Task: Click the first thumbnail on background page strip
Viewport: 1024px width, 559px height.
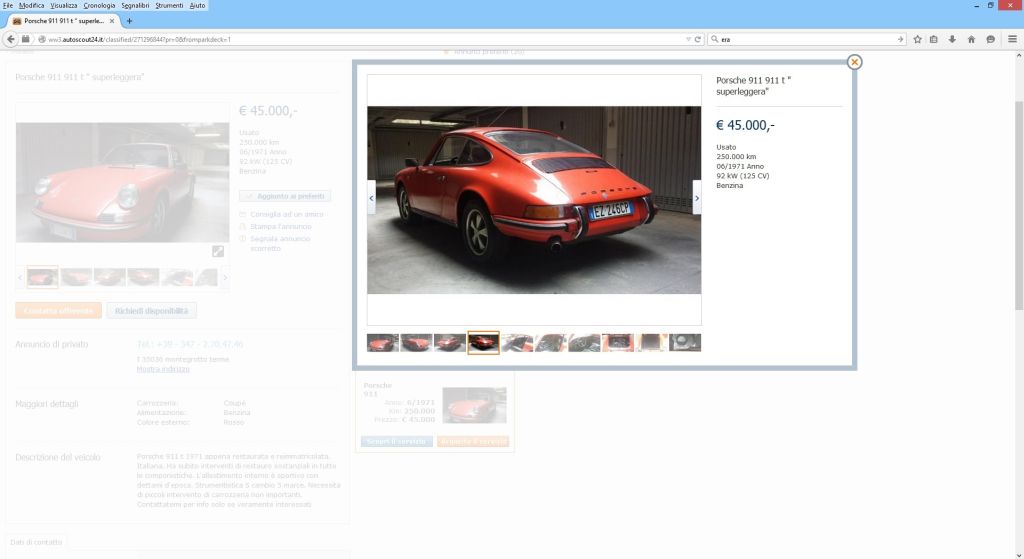Action: [42, 278]
